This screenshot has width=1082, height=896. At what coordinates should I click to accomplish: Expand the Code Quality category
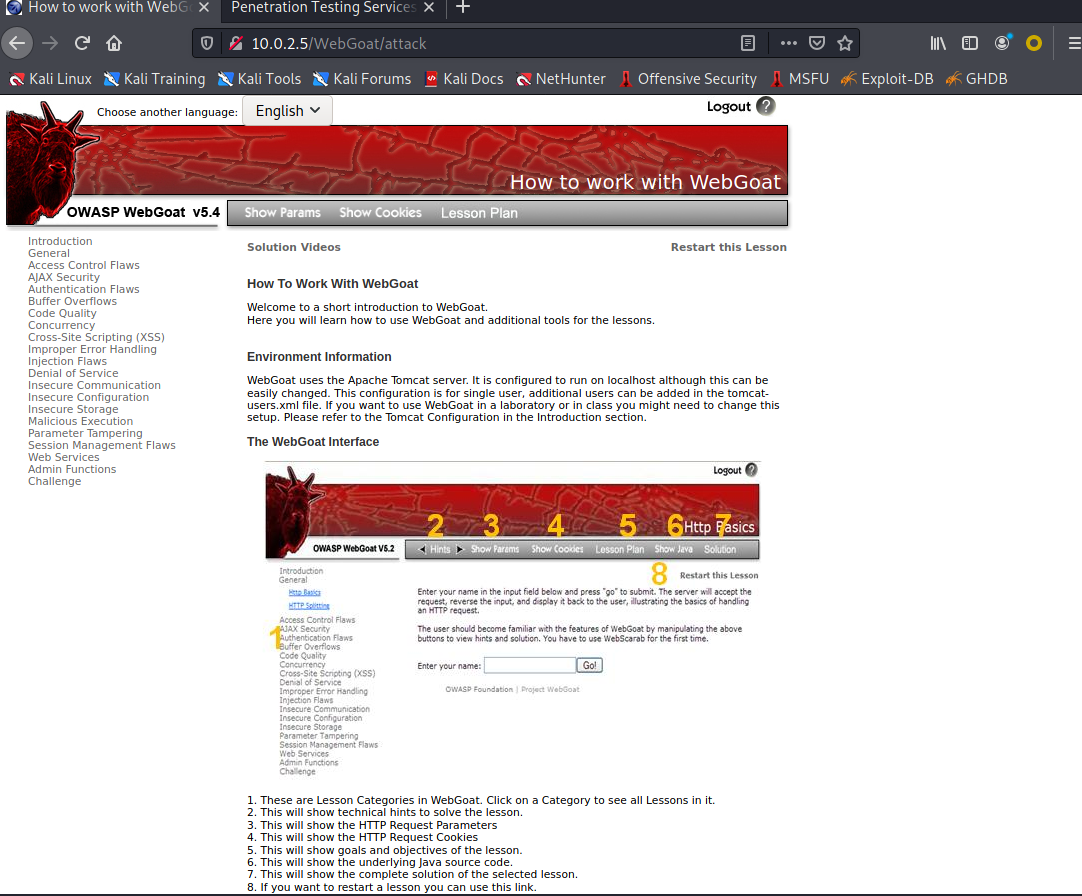62,313
